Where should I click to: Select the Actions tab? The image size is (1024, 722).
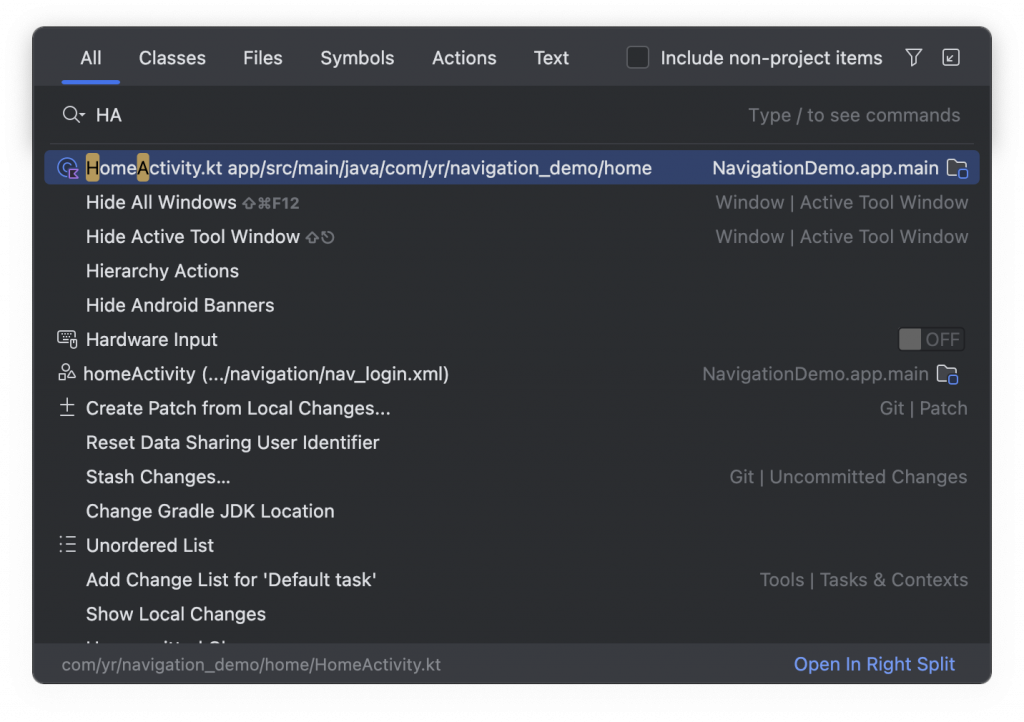point(464,58)
